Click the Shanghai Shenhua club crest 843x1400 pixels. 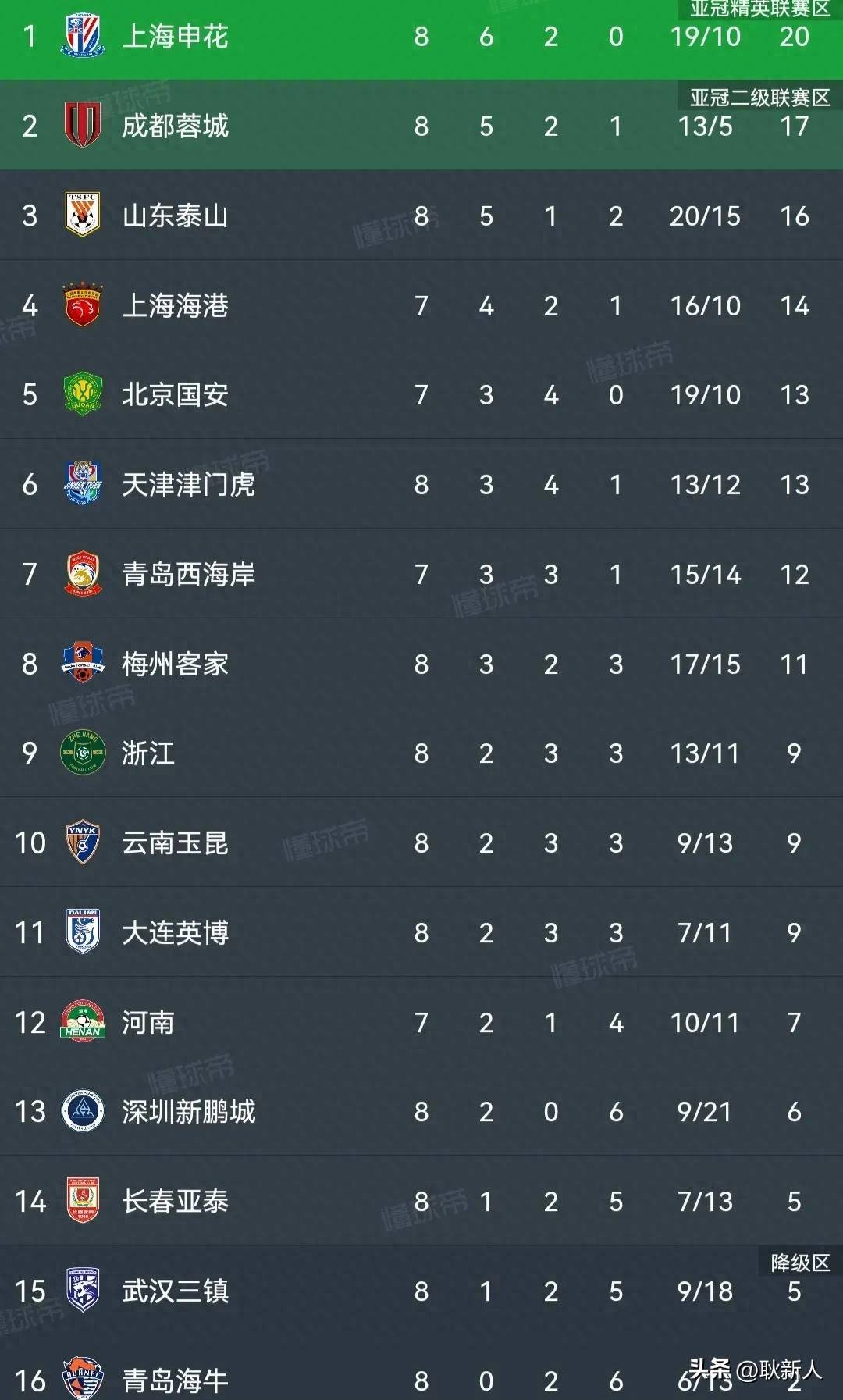(82, 36)
